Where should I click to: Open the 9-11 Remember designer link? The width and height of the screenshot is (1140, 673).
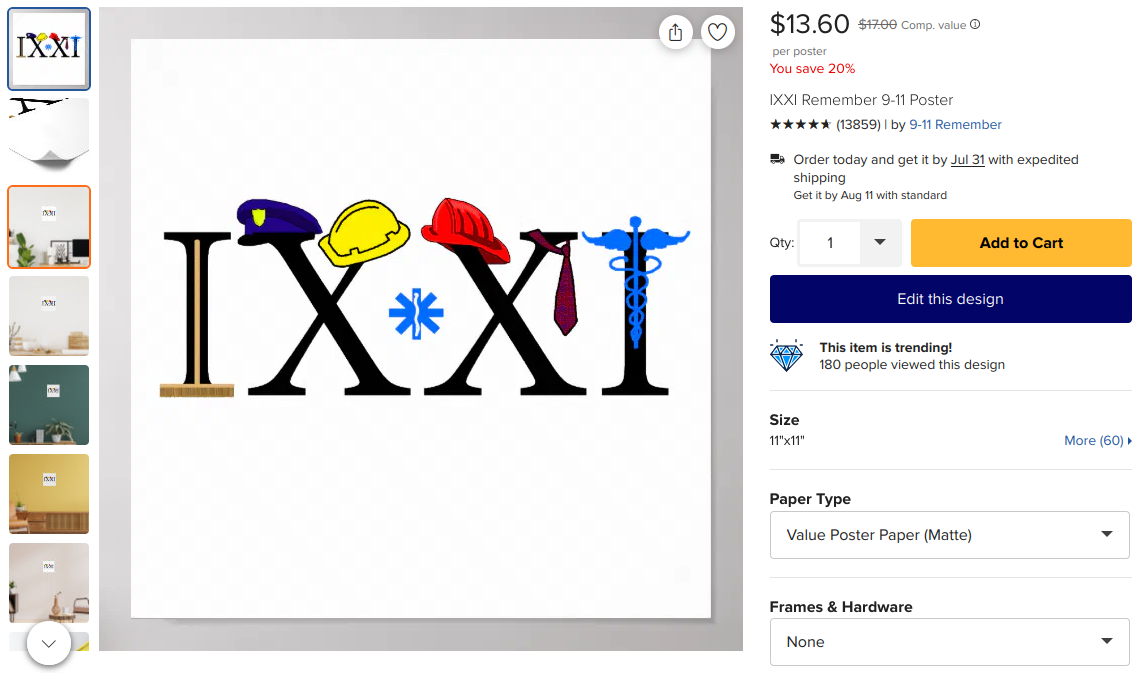click(955, 124)
